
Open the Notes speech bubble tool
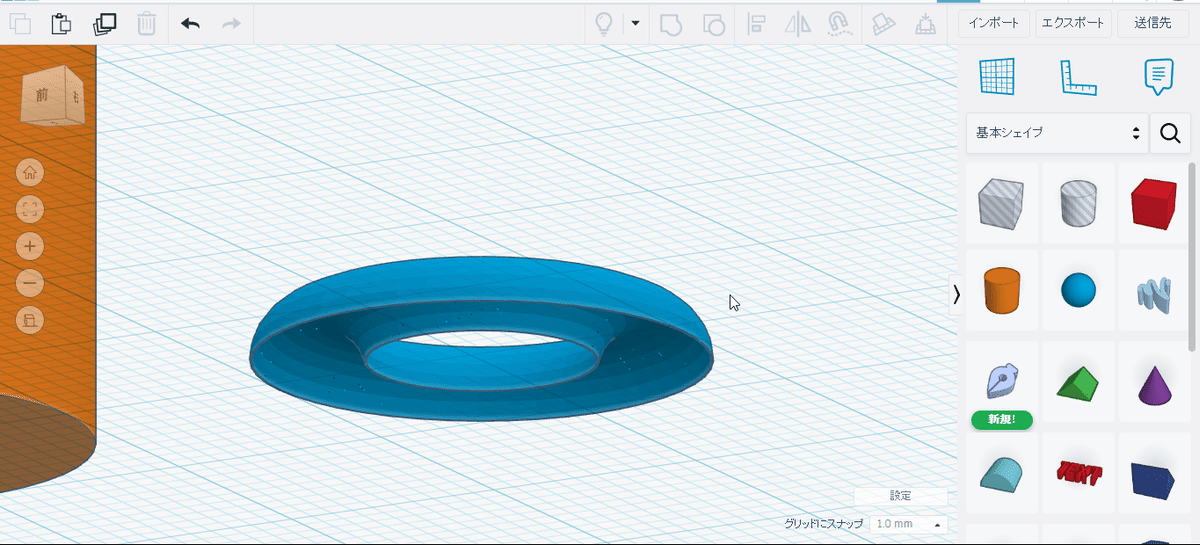pos(1158,77)
